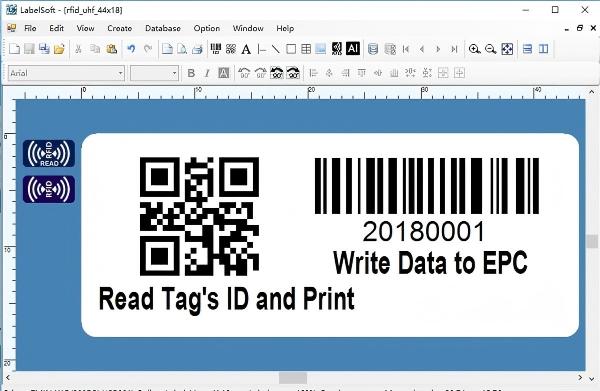Select the Table creation tool
The width and height of the screenshot is (600, 391).
pyautogui.click(x=306, y=49)
